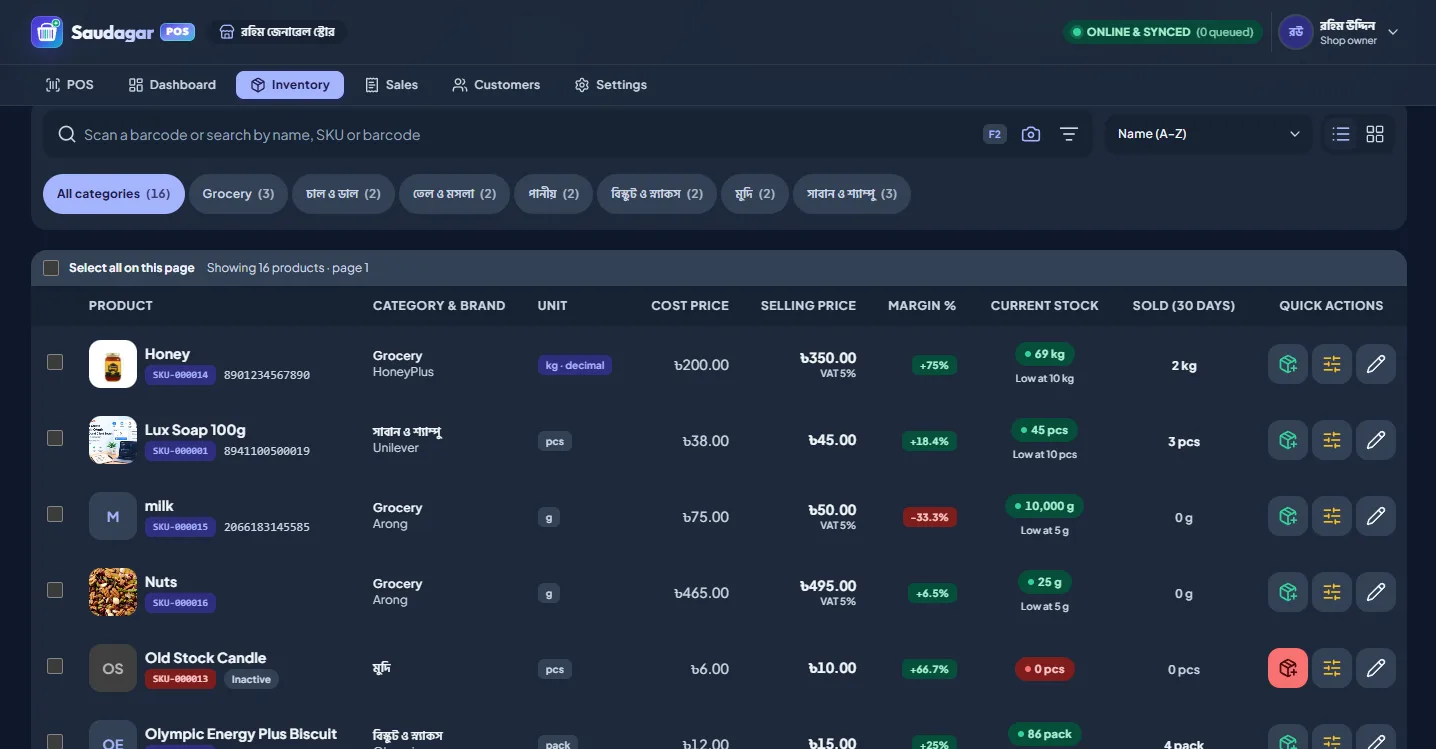This screenshot has height=749, width=1436.
Task: Tick the Select all on this page checkbox
Action: (51, 268)
